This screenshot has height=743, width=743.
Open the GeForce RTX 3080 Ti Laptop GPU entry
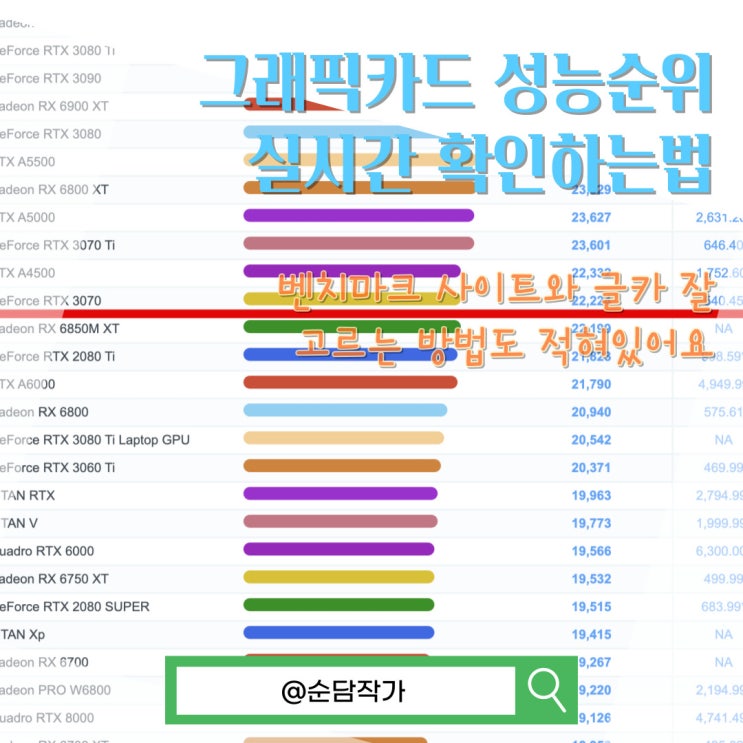95,440
